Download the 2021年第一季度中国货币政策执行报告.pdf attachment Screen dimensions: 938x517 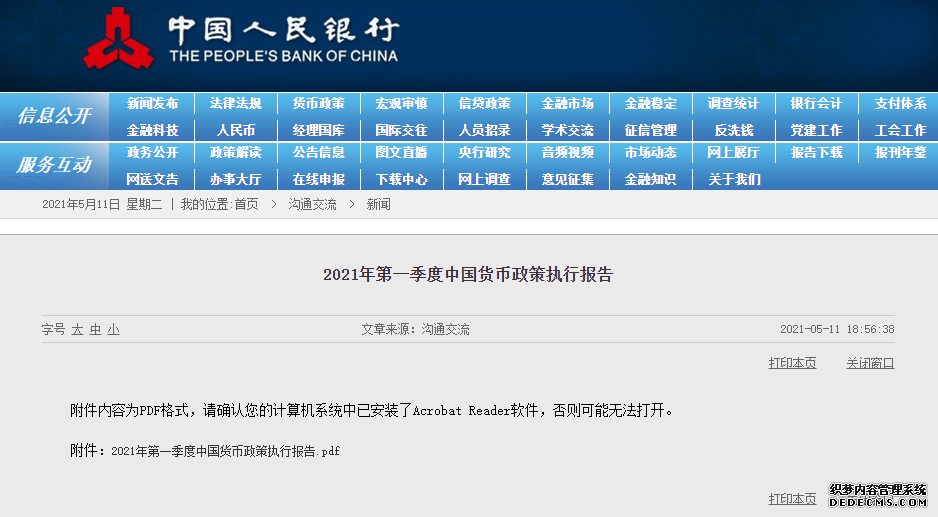(x=226, y=451)
